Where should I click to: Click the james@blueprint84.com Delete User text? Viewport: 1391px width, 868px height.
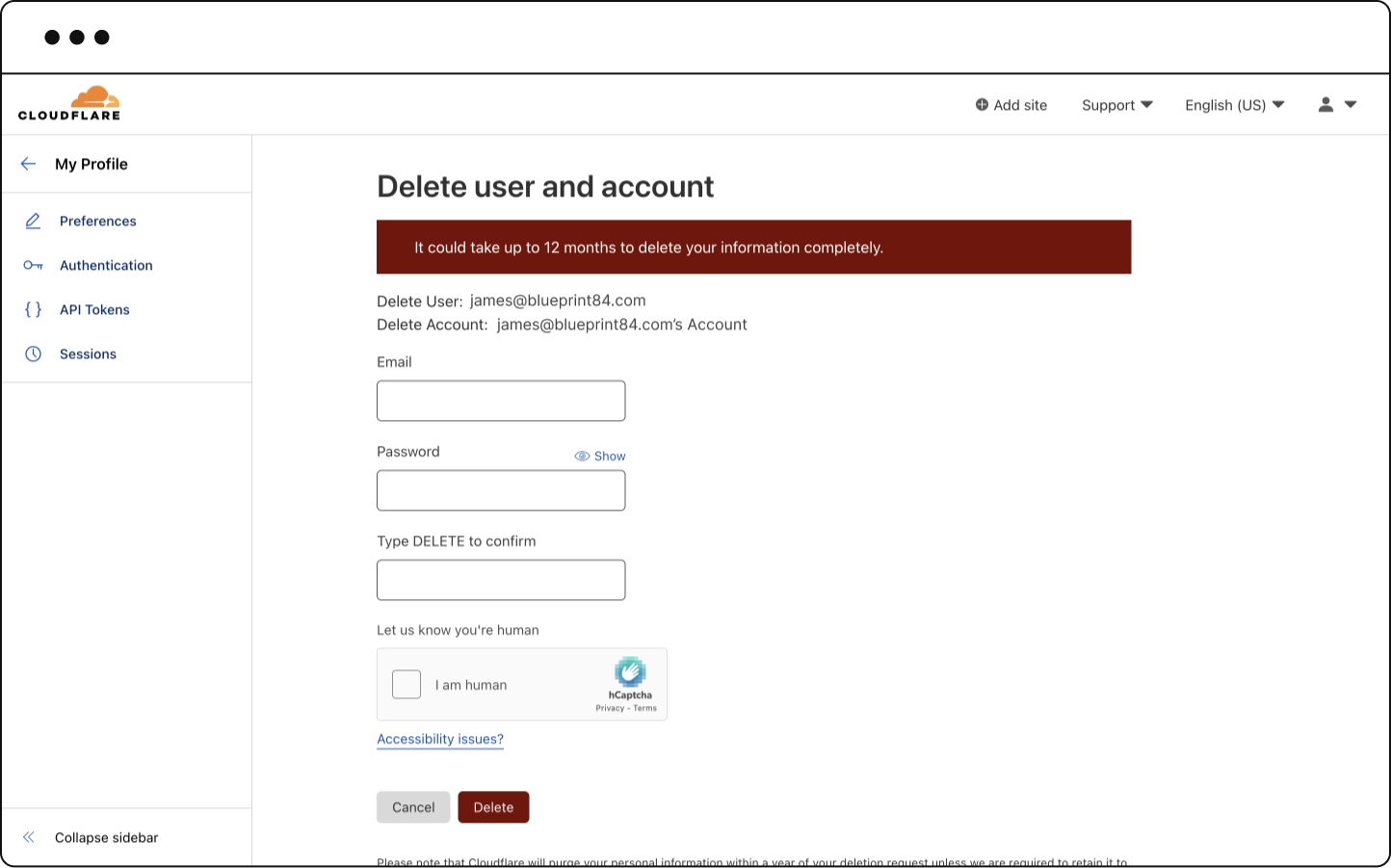(558, 301)
